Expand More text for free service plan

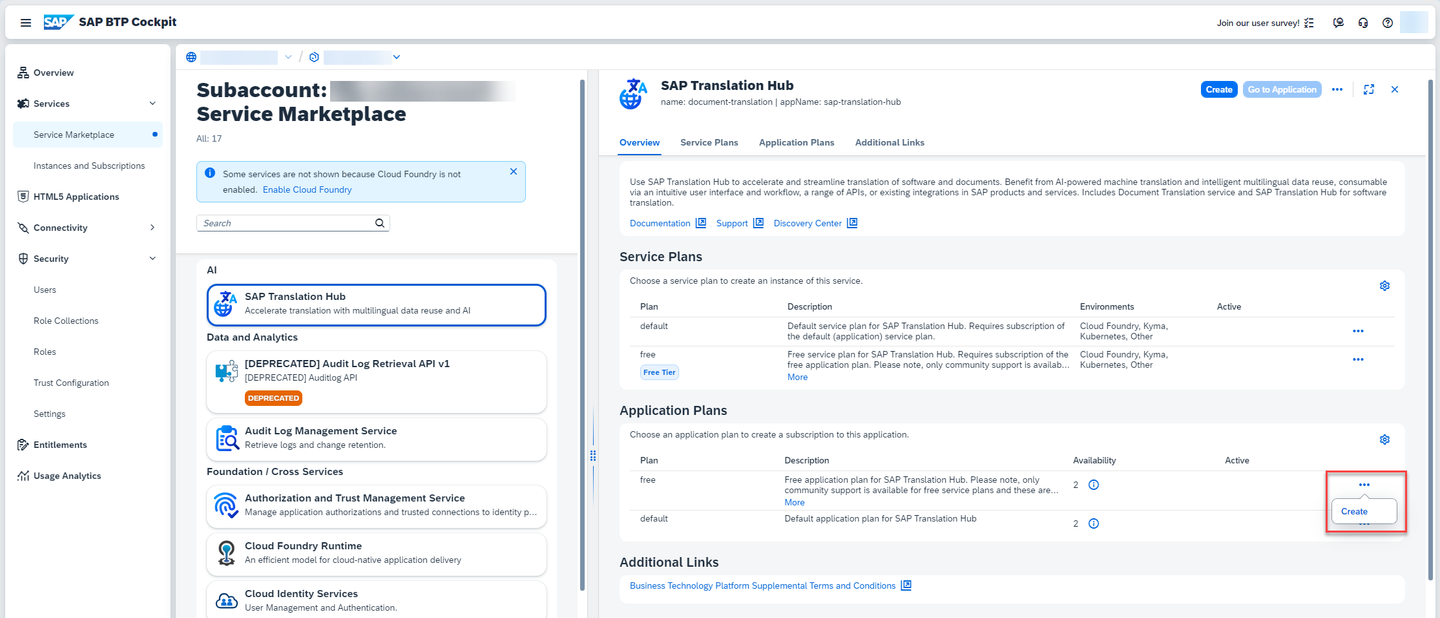797,377
